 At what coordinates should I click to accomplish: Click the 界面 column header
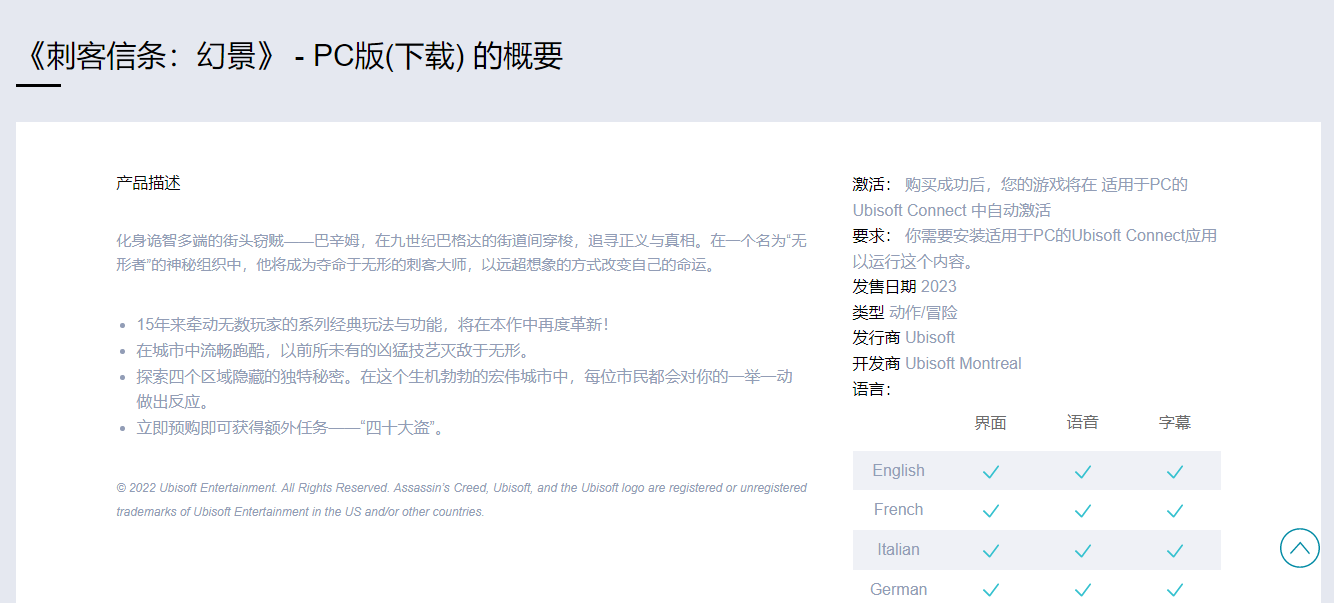point(990,423)
